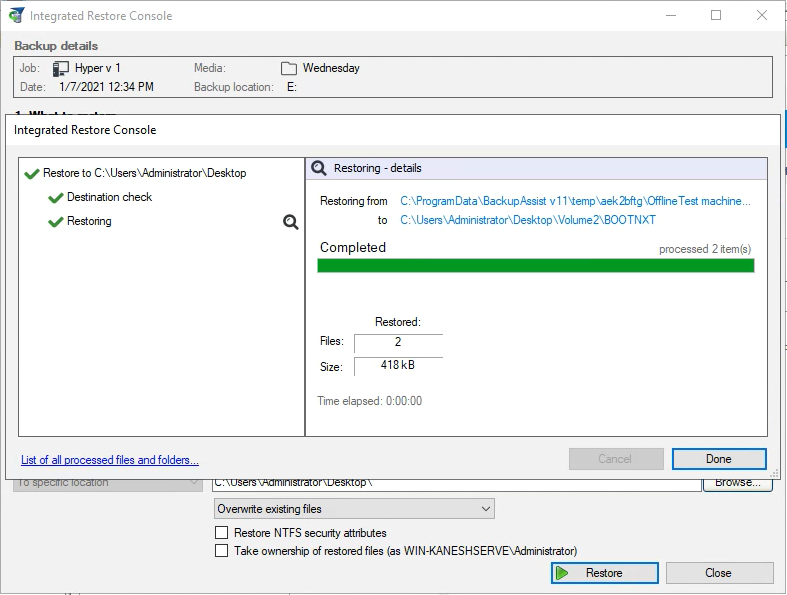Click the destination path text field

455,484
